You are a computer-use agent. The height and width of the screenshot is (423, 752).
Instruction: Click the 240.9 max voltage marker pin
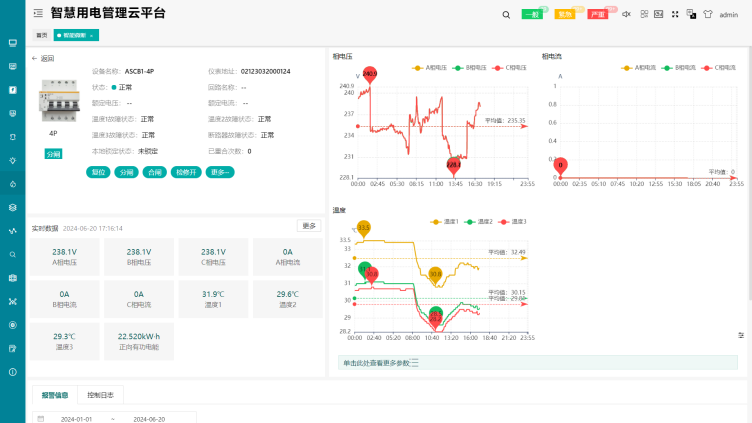[370, 74]
